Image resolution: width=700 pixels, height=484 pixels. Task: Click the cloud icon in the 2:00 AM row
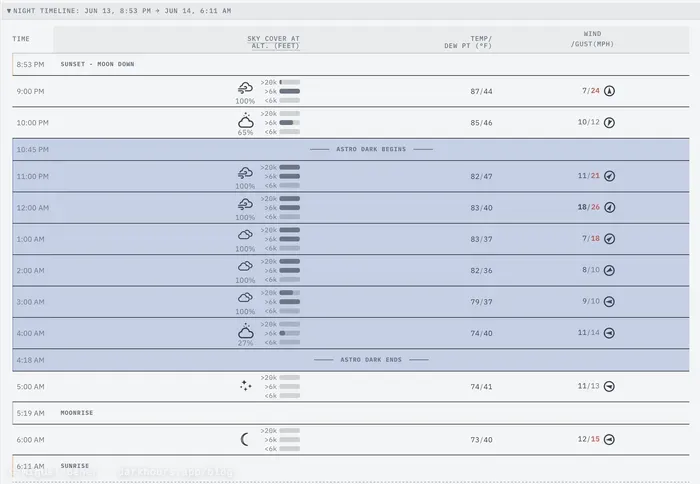pos(245,267)
